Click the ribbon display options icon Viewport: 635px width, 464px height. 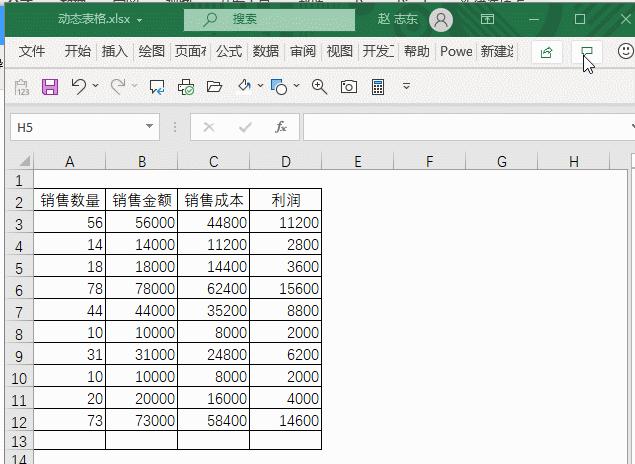487,19
